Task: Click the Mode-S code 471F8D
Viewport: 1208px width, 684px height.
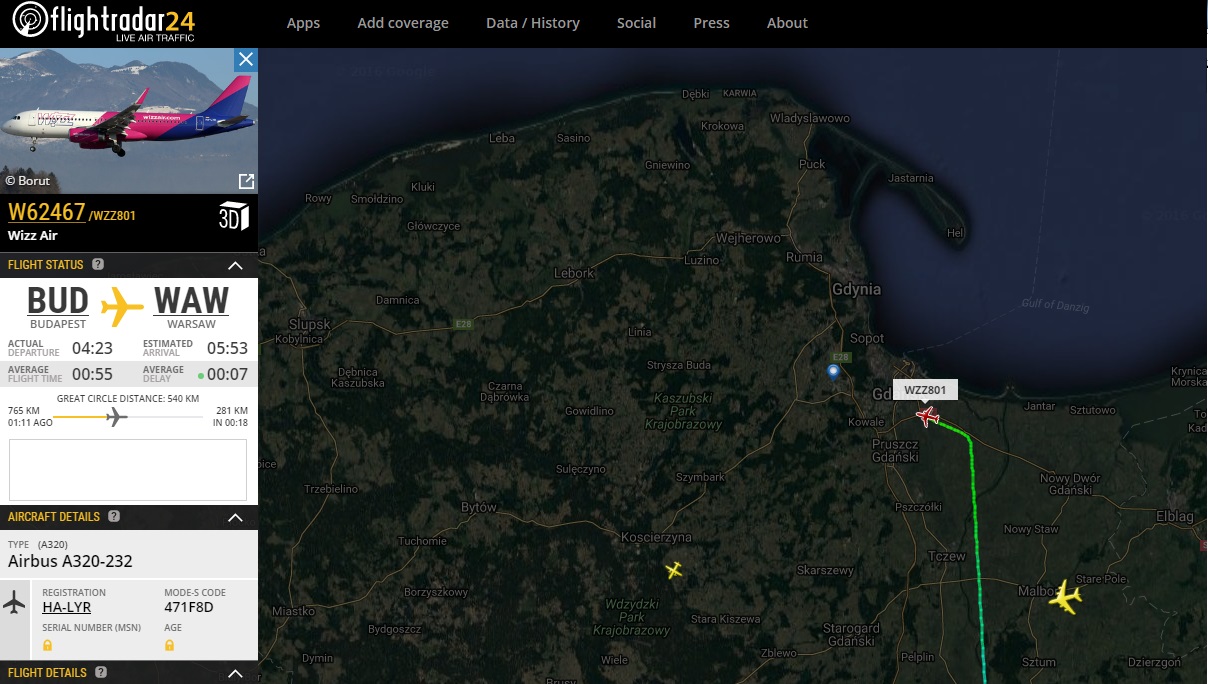Action: [189, 607]
